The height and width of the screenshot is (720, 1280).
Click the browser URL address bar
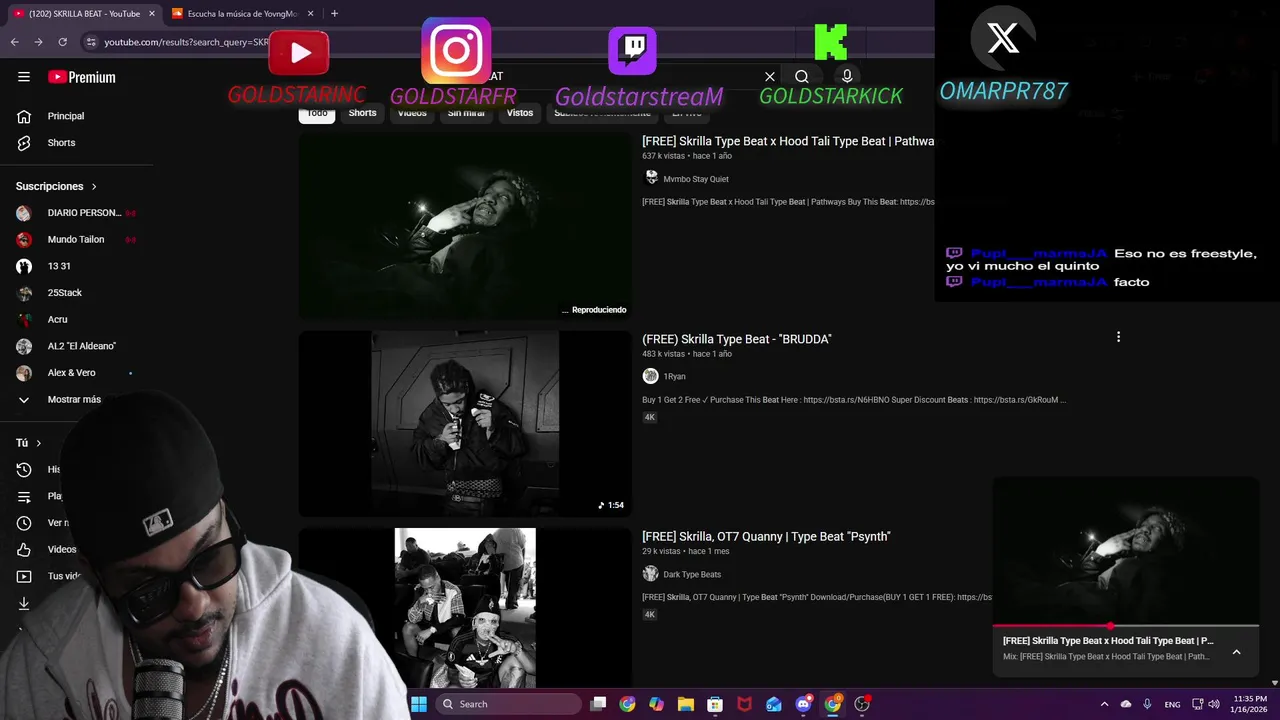click(185, 42)
